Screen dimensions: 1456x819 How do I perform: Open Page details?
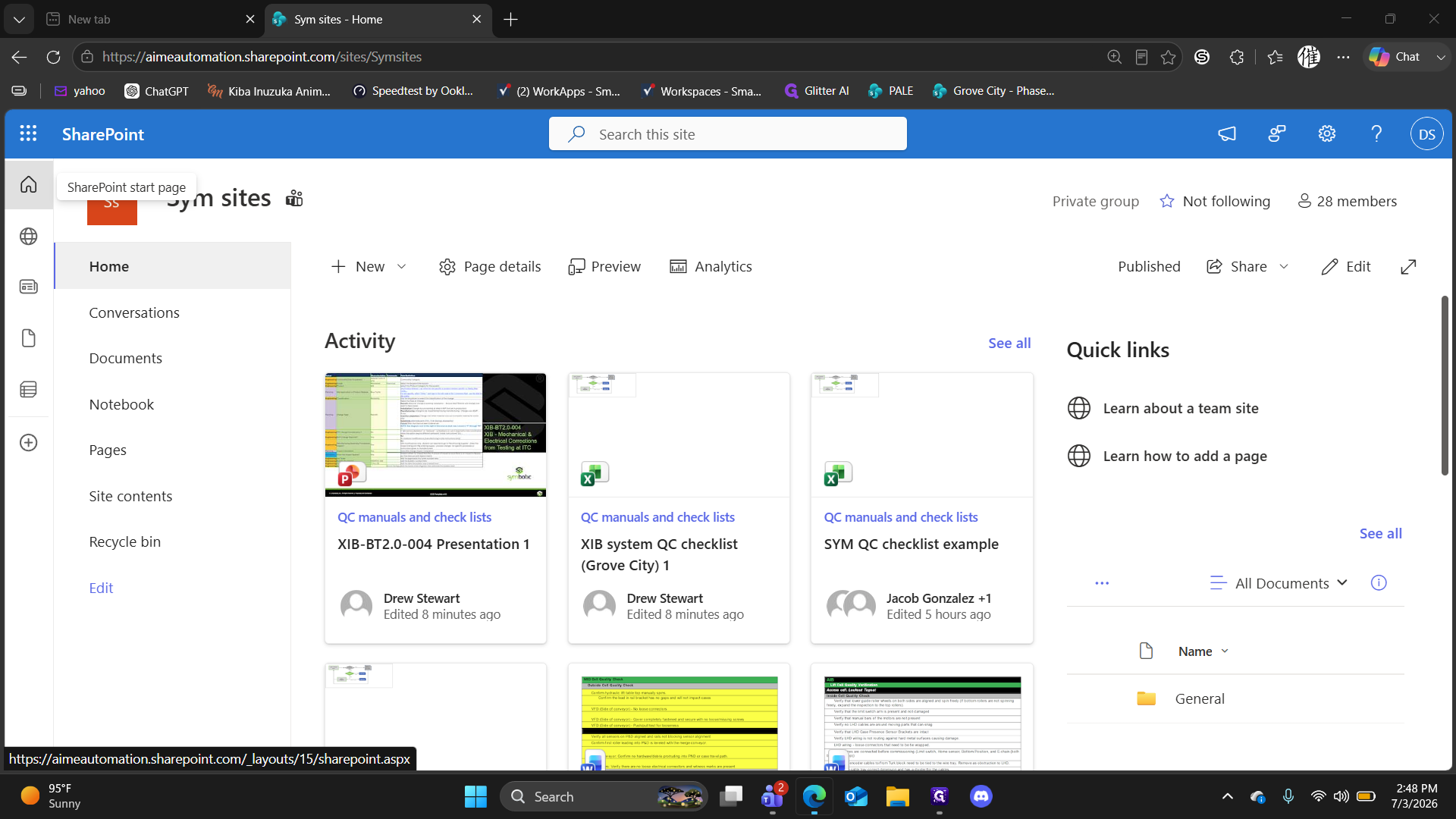490,267
